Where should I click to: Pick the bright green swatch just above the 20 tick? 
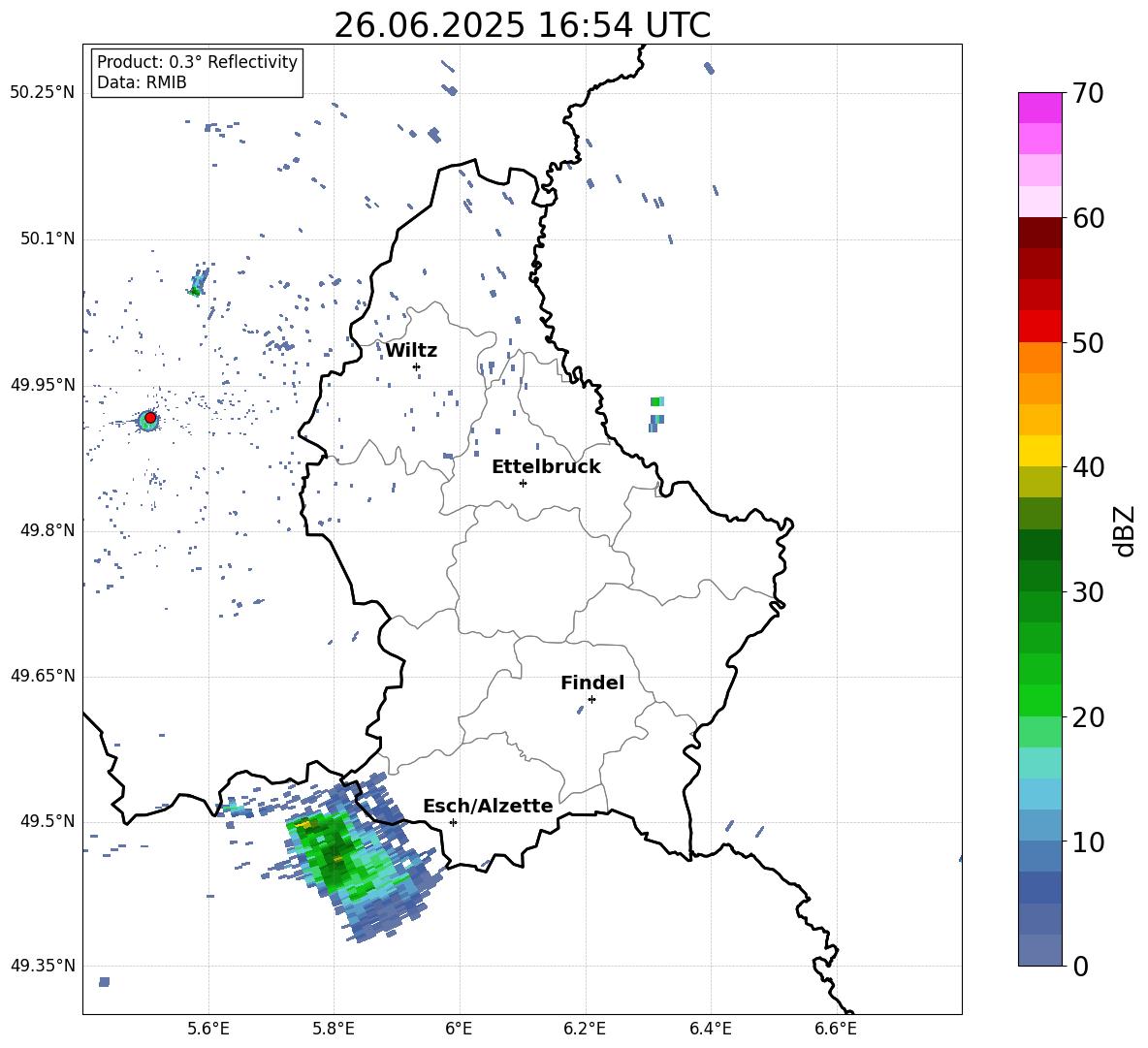point(1039,700)
